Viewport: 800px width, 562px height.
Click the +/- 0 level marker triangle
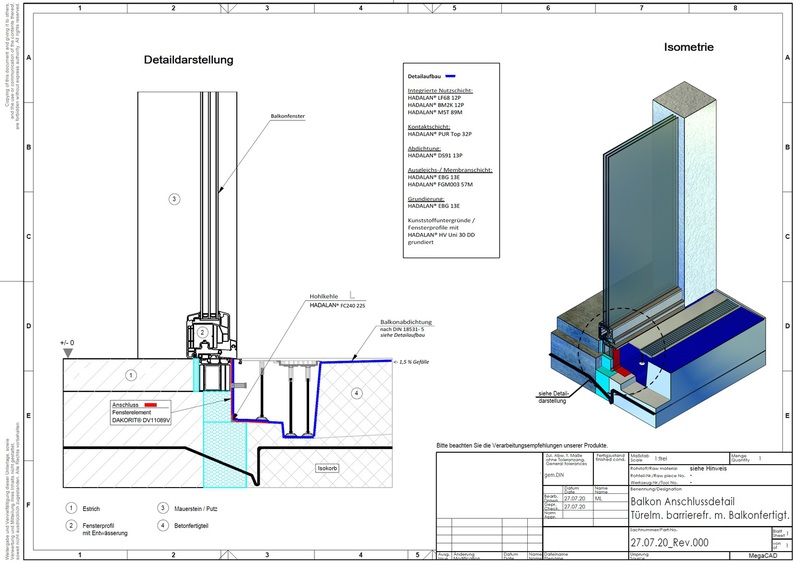67,353
